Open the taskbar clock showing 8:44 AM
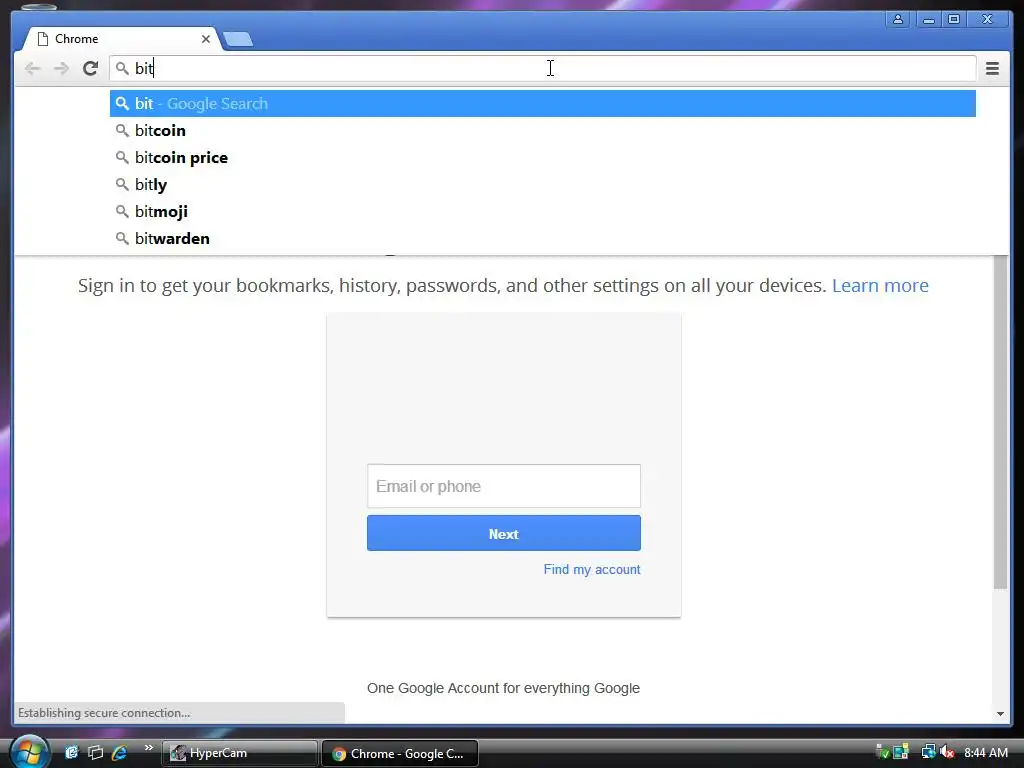This screenshot has height=768, width=1024. [x=985, y=753]
